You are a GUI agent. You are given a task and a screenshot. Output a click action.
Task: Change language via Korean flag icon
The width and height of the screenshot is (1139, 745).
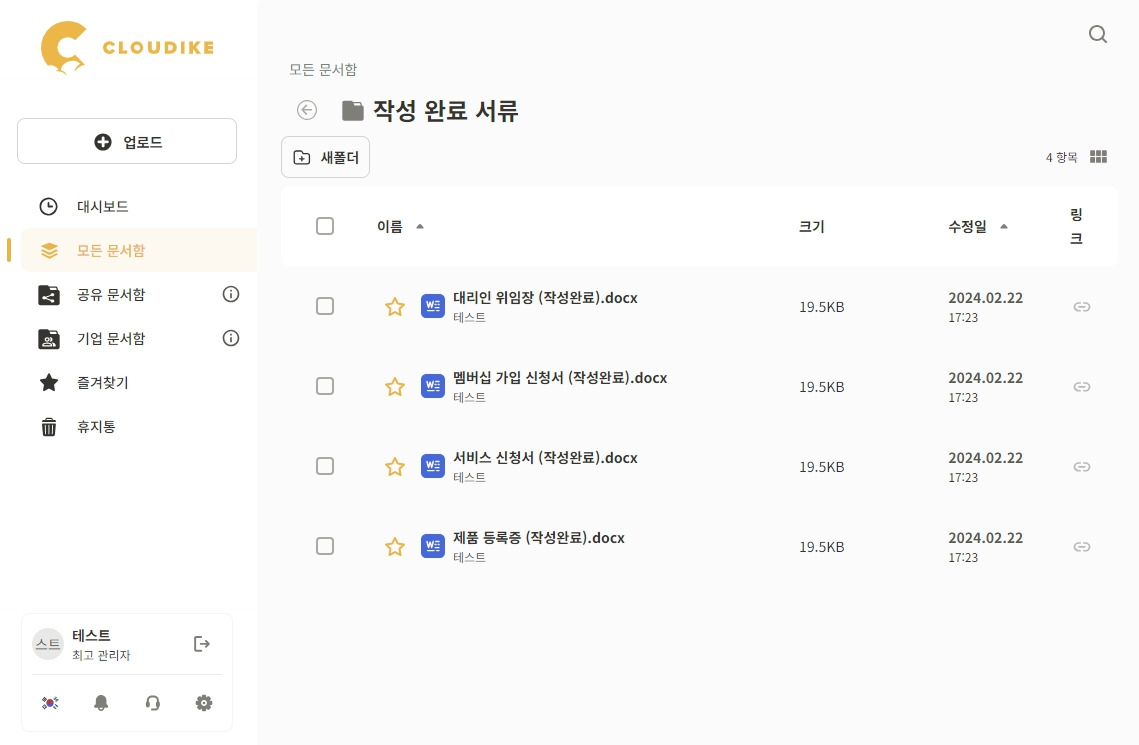tap(50, 703)
